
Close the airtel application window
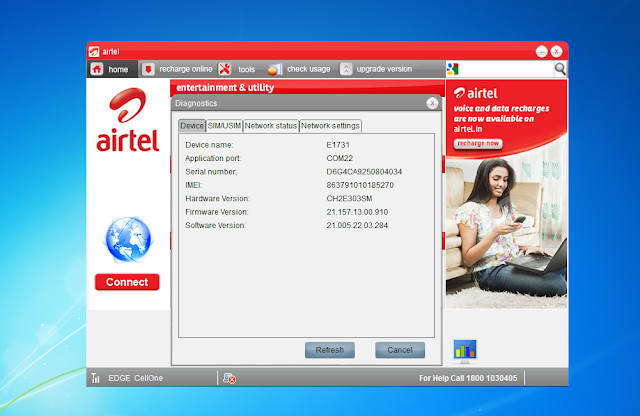tap(556, 51)
